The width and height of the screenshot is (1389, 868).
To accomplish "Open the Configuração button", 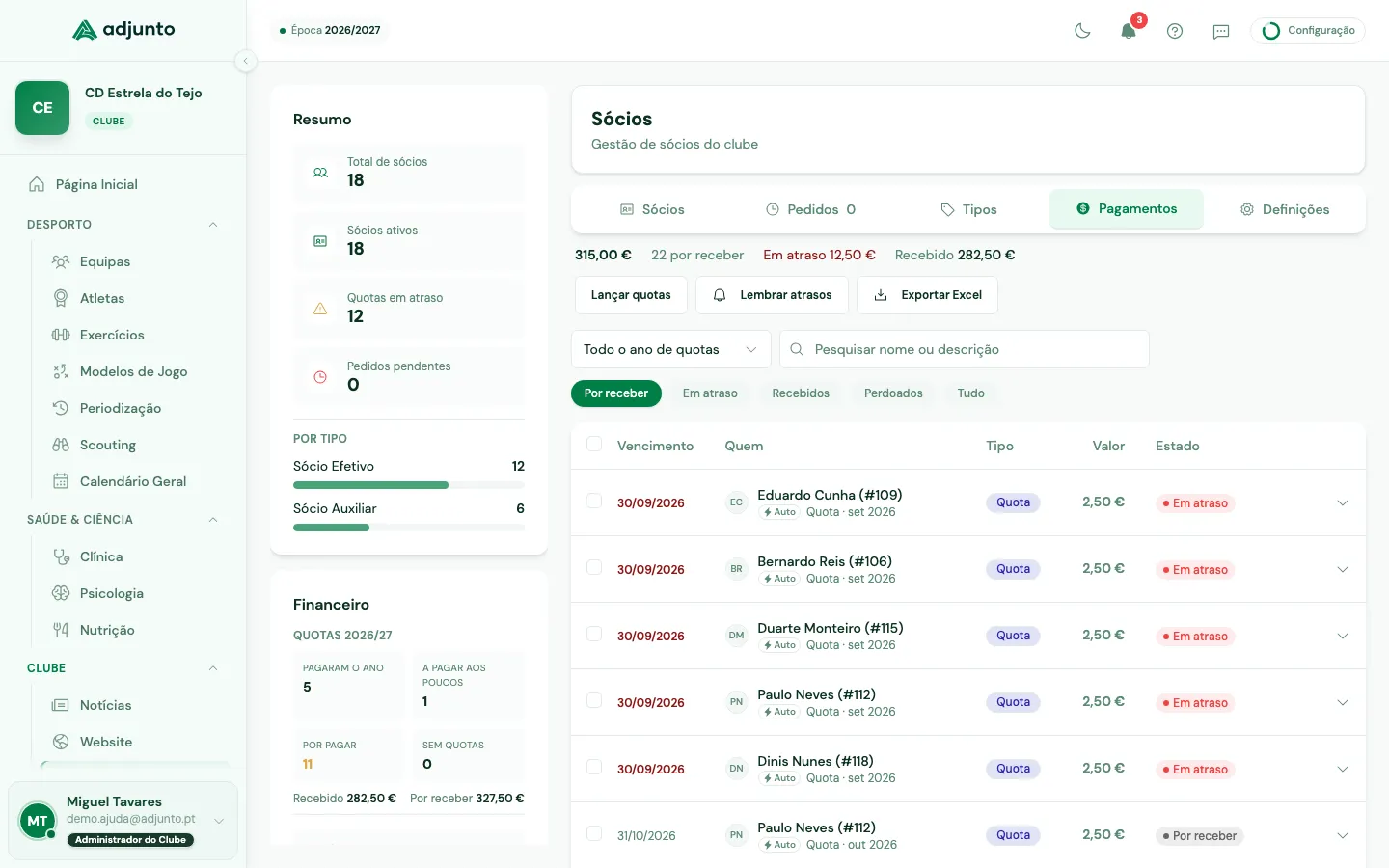I will click(x=1308, y=31).
